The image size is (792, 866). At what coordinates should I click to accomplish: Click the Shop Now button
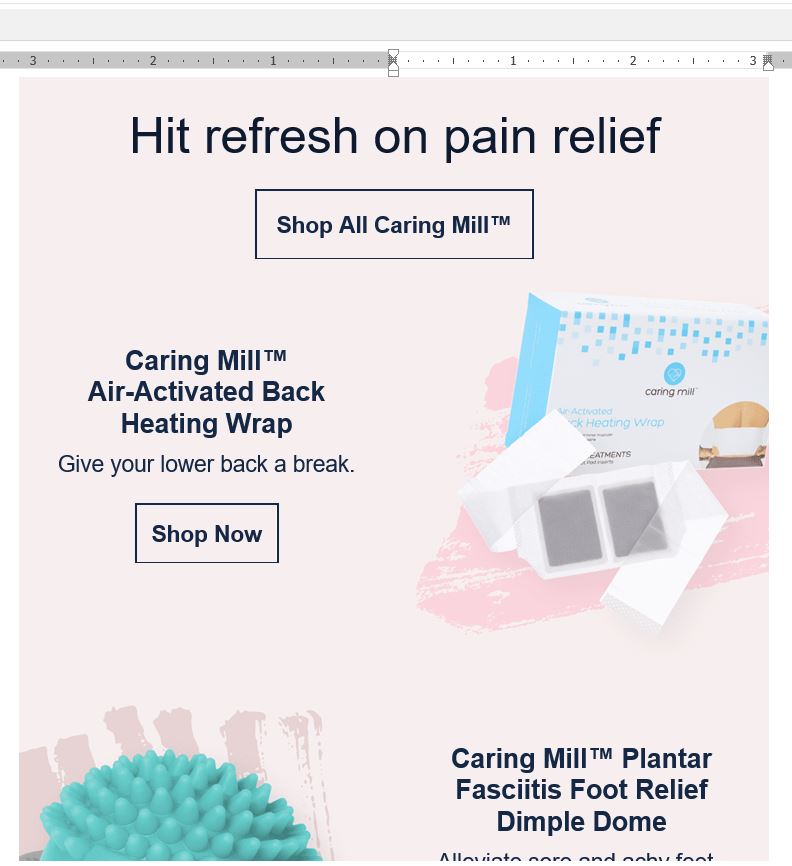click(207, 534)
